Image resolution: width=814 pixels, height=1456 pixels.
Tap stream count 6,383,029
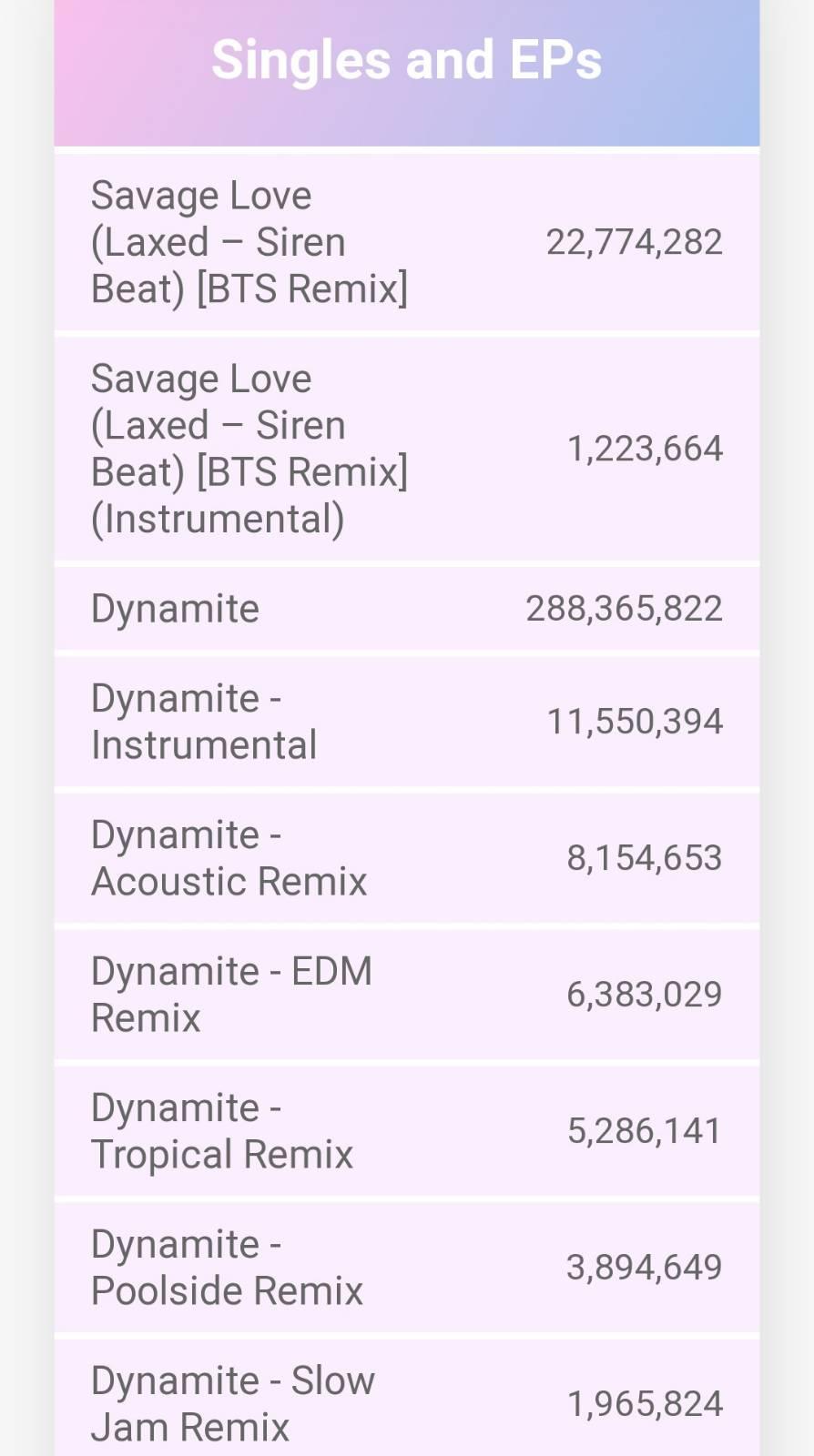pyautogui.click(x=645, y=995)
